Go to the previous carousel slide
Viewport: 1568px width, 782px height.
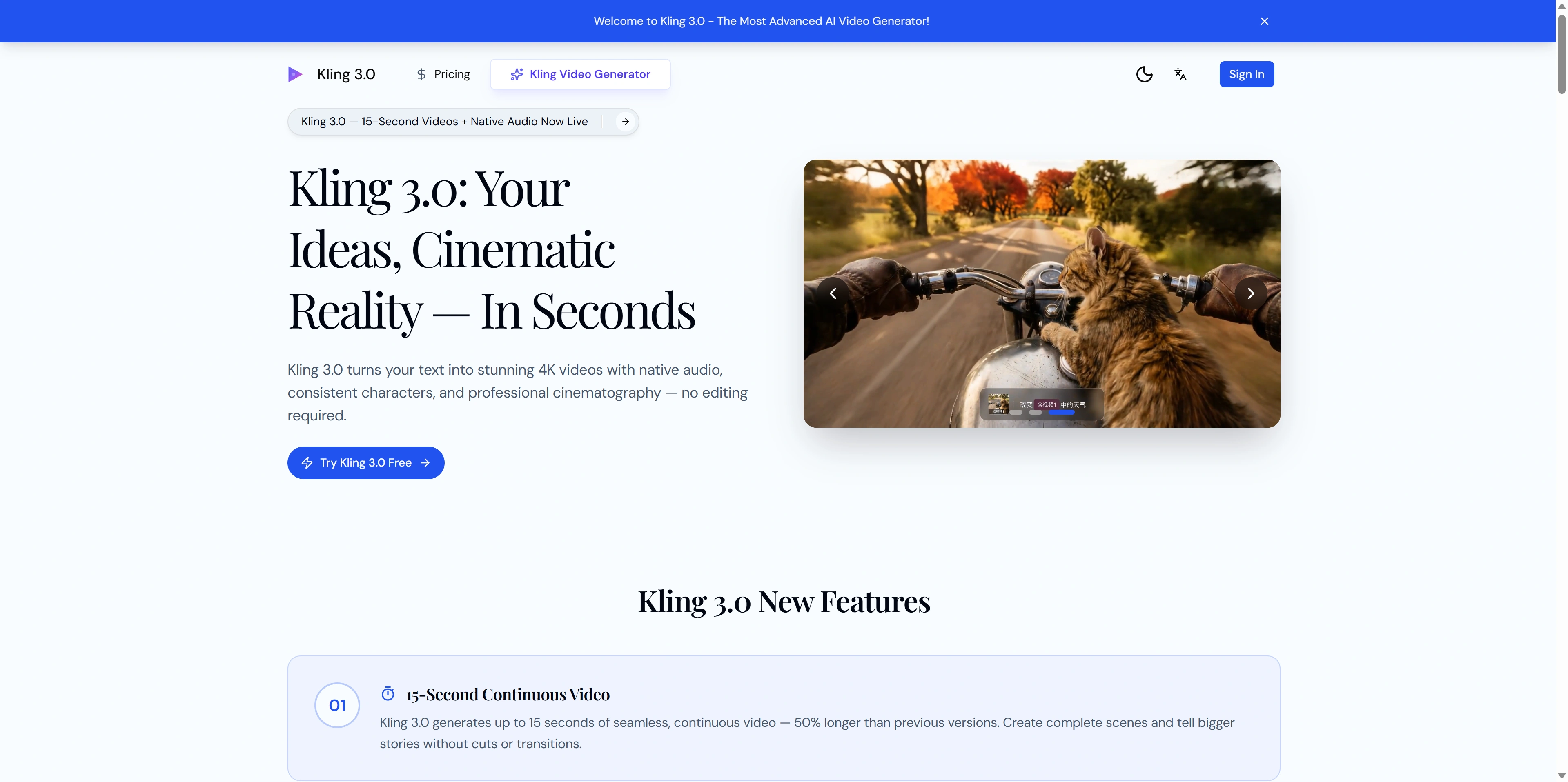[833, 293]
